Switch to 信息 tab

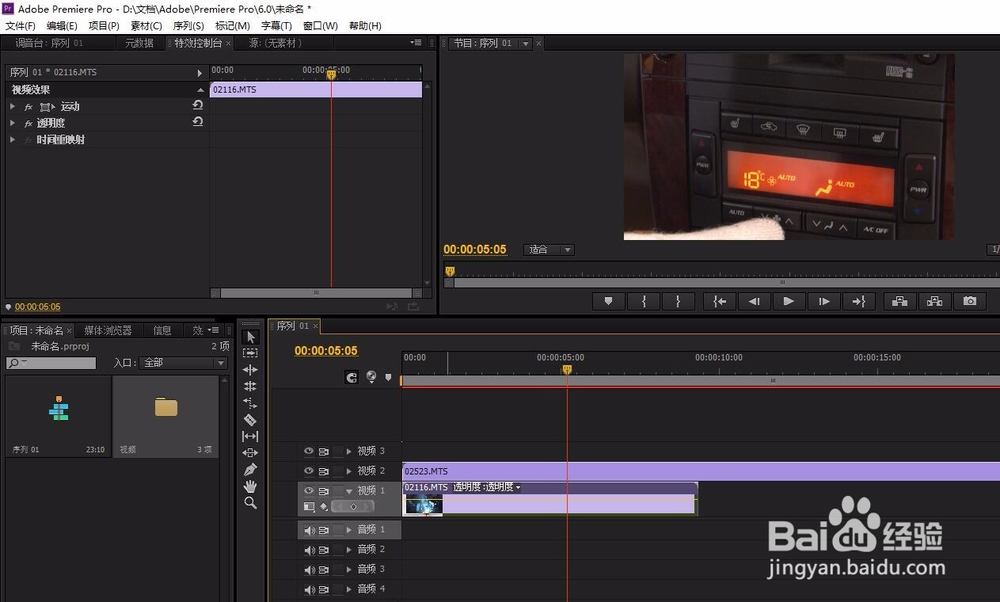(162, 330)
